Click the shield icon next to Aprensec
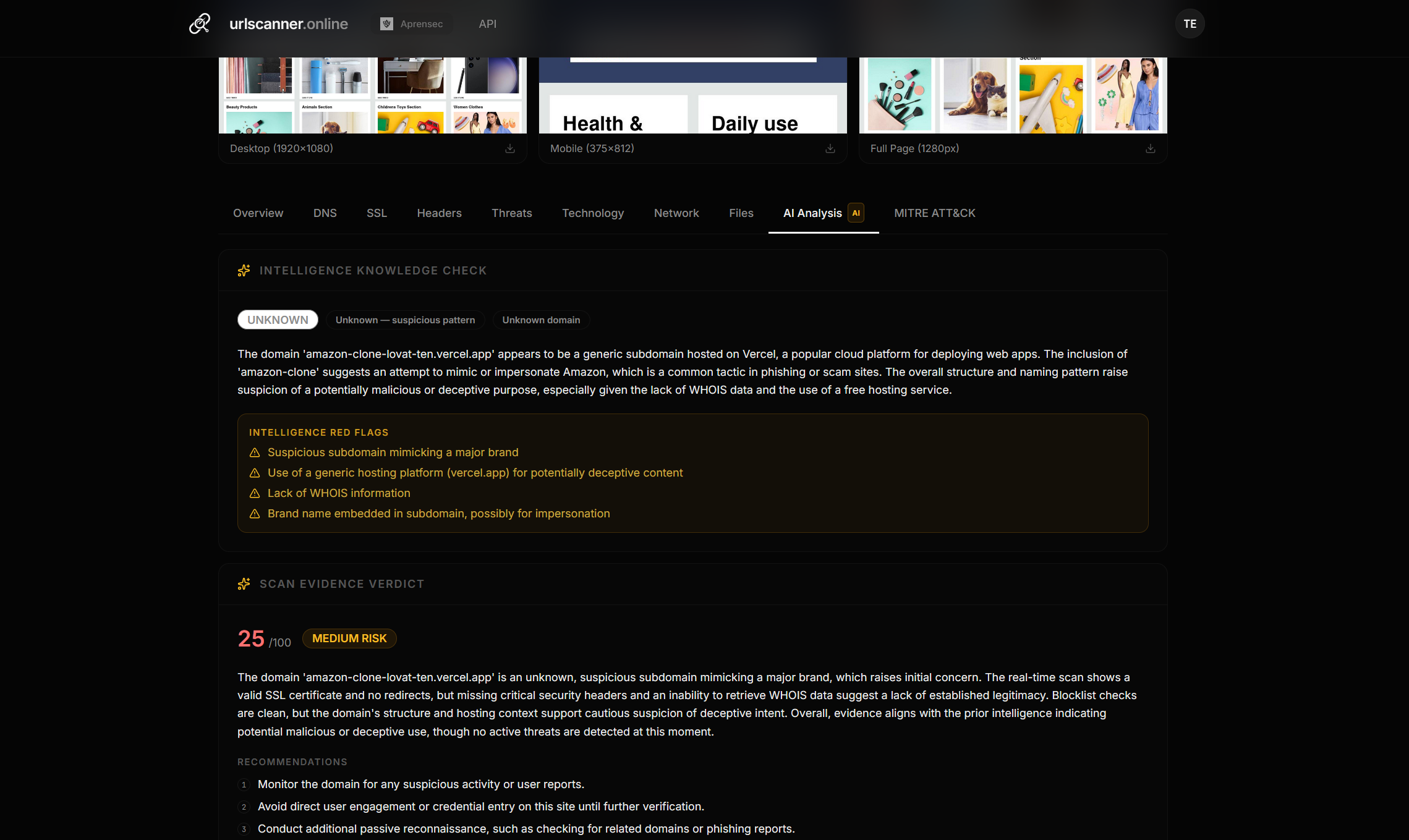The height and width of the screenshot is (840, 1409). [x=387, y=23]
